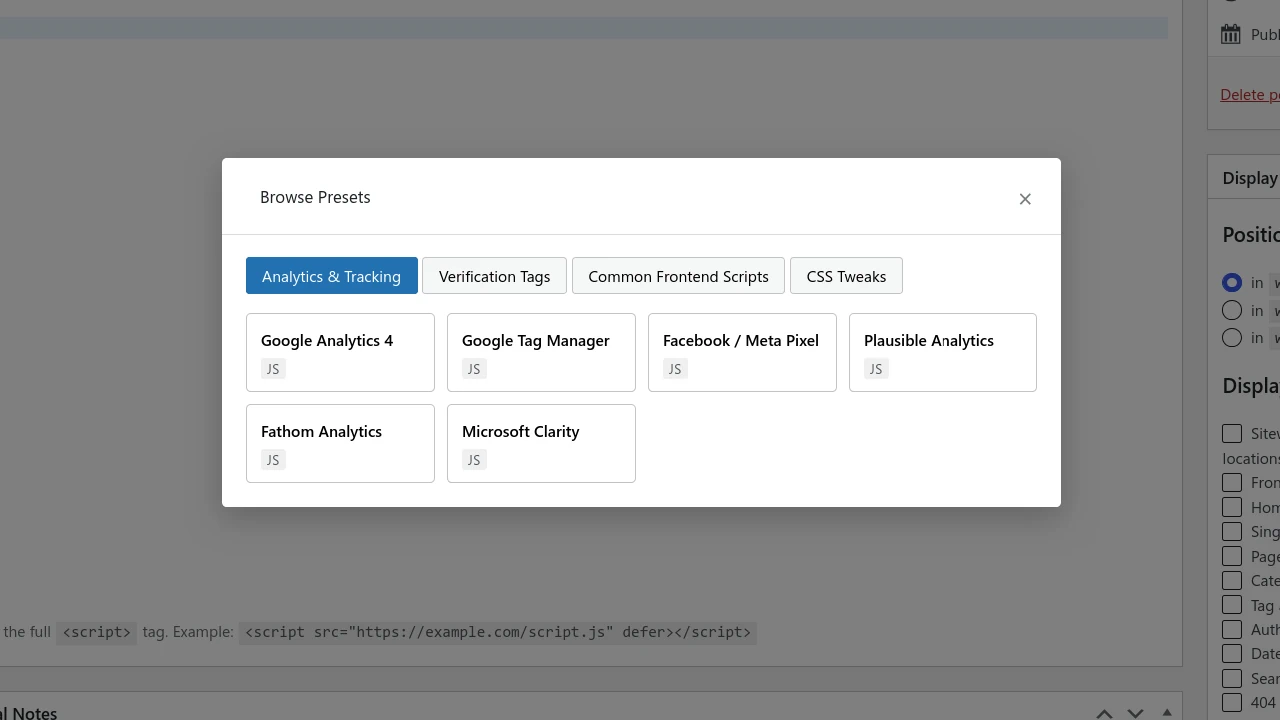This screenshot has height=720, width=1280.
Task: Tick the checkbox for Front display location
Action: (x=1232, y=482)
